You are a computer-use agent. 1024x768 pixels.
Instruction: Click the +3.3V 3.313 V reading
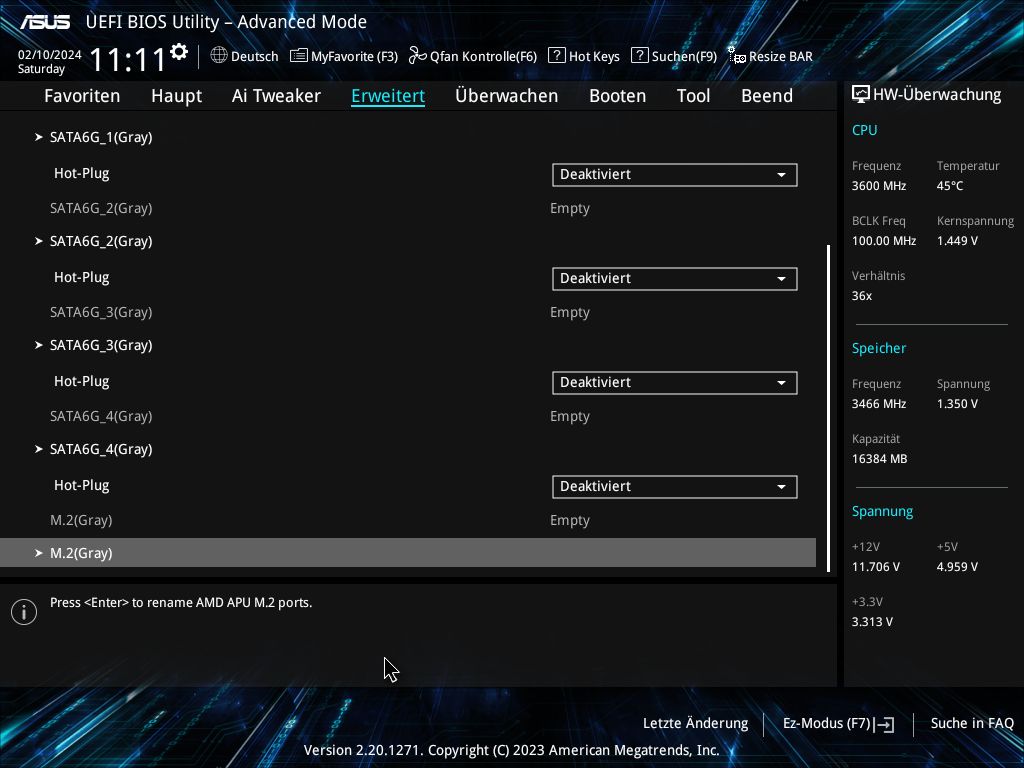(x=872, y=622)
